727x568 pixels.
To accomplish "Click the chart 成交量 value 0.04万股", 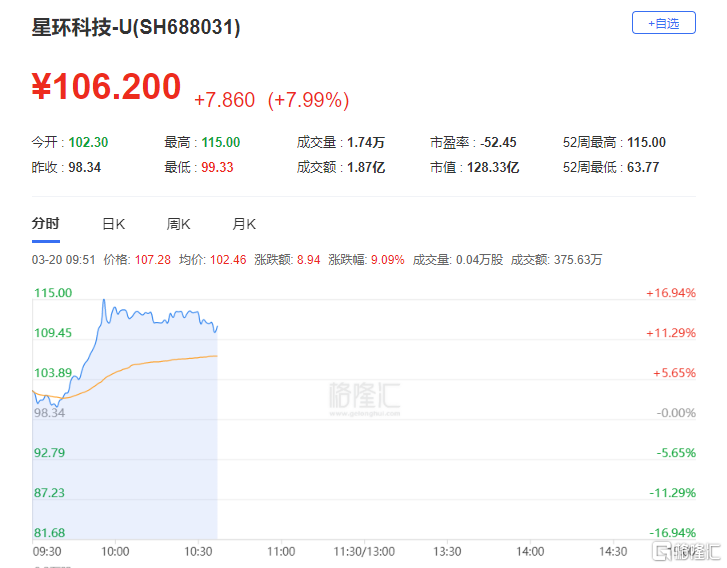I will [479, 259].
